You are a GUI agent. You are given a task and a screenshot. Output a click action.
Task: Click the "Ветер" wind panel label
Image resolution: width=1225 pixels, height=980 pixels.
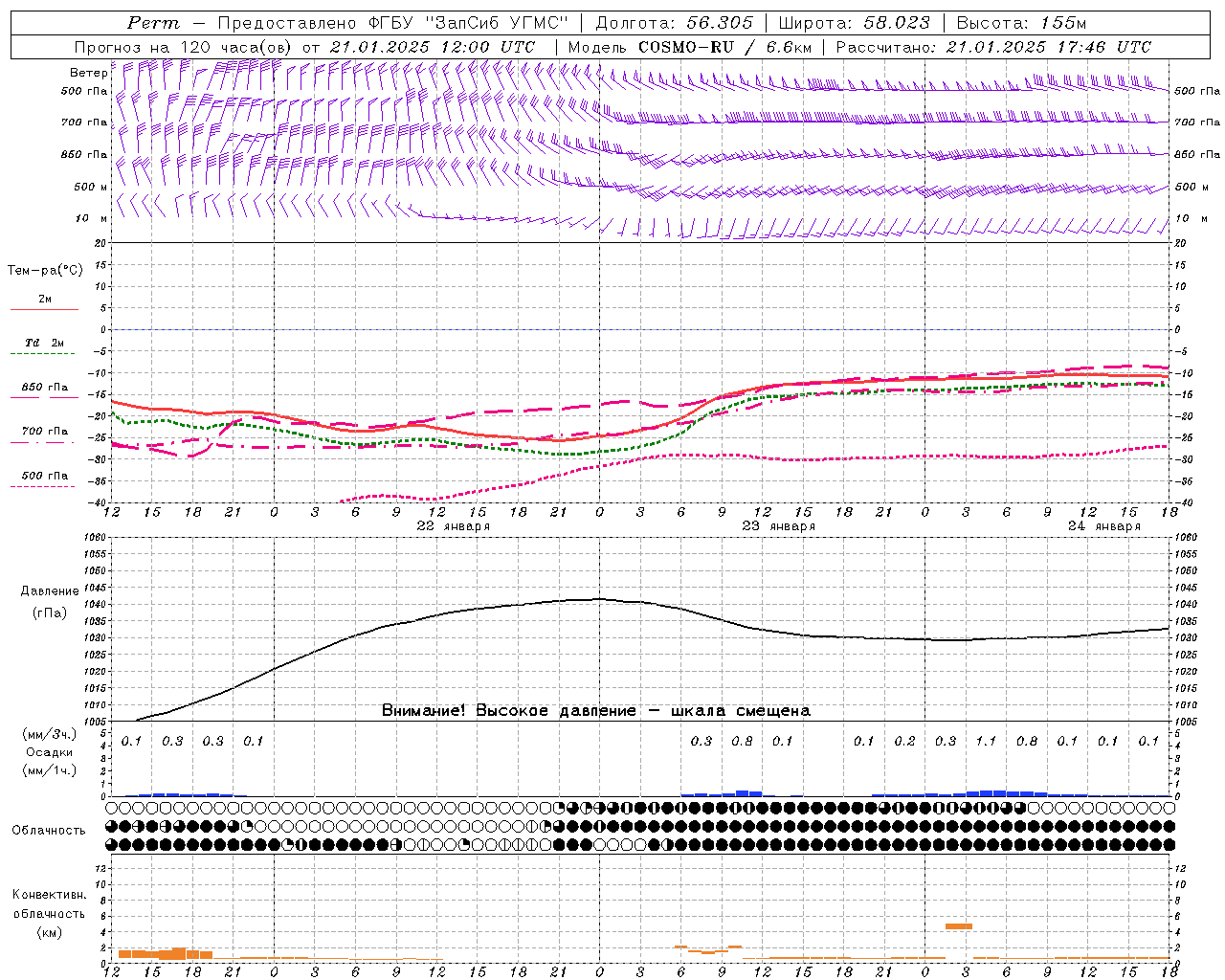[x=89, y=73]
